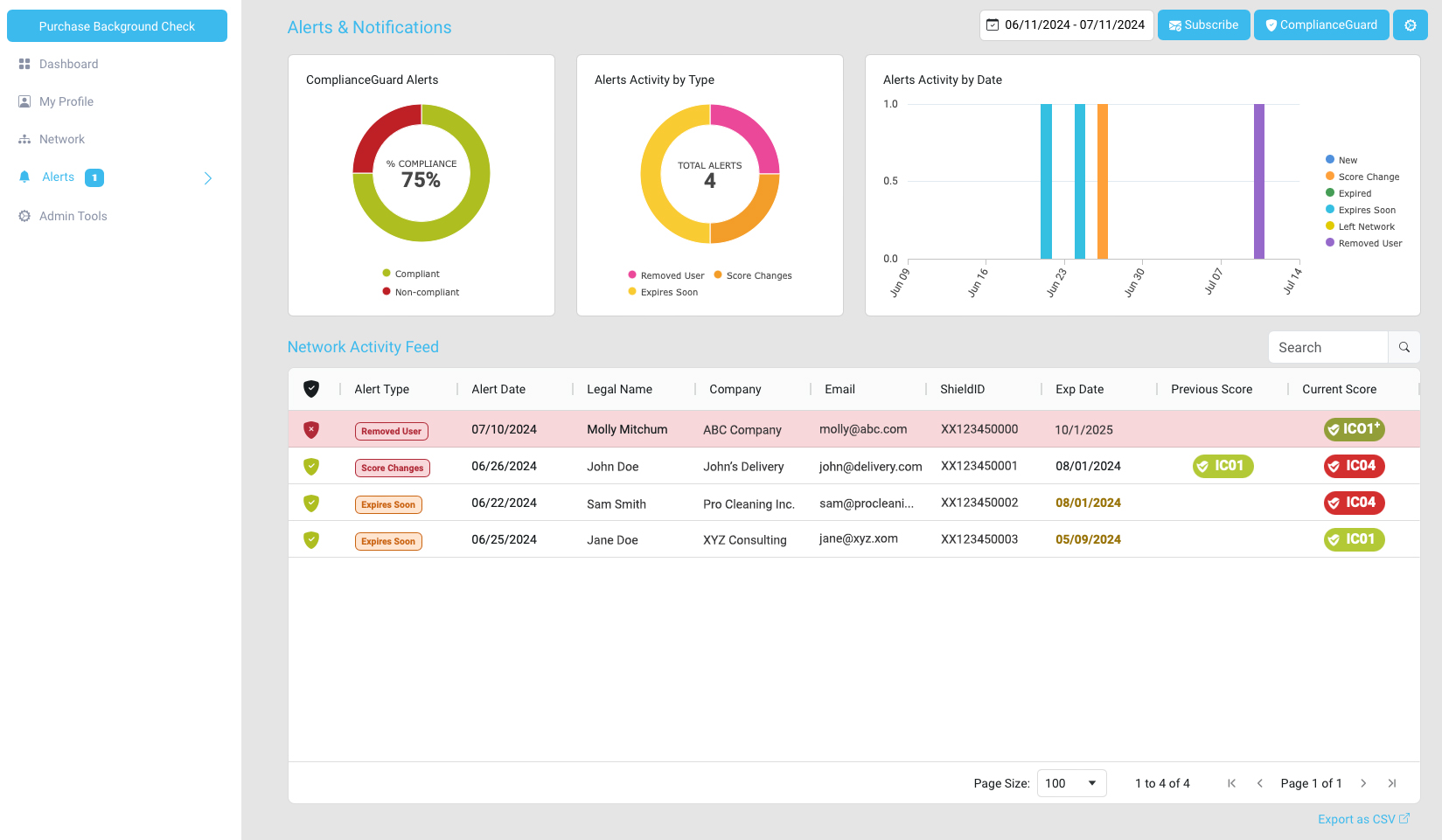Click the search magnifier button
1442x840 pixels.
1404,347
